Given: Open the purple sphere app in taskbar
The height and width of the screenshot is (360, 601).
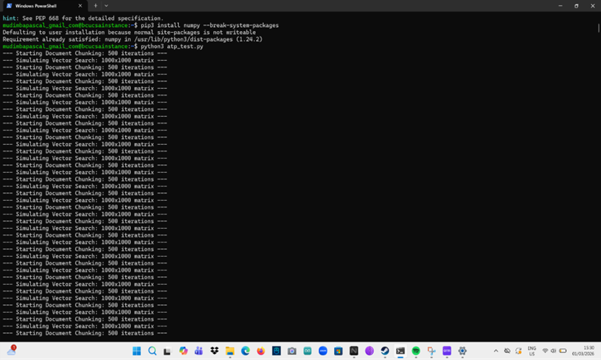Looking at the screenshot, I should (369, 351).
